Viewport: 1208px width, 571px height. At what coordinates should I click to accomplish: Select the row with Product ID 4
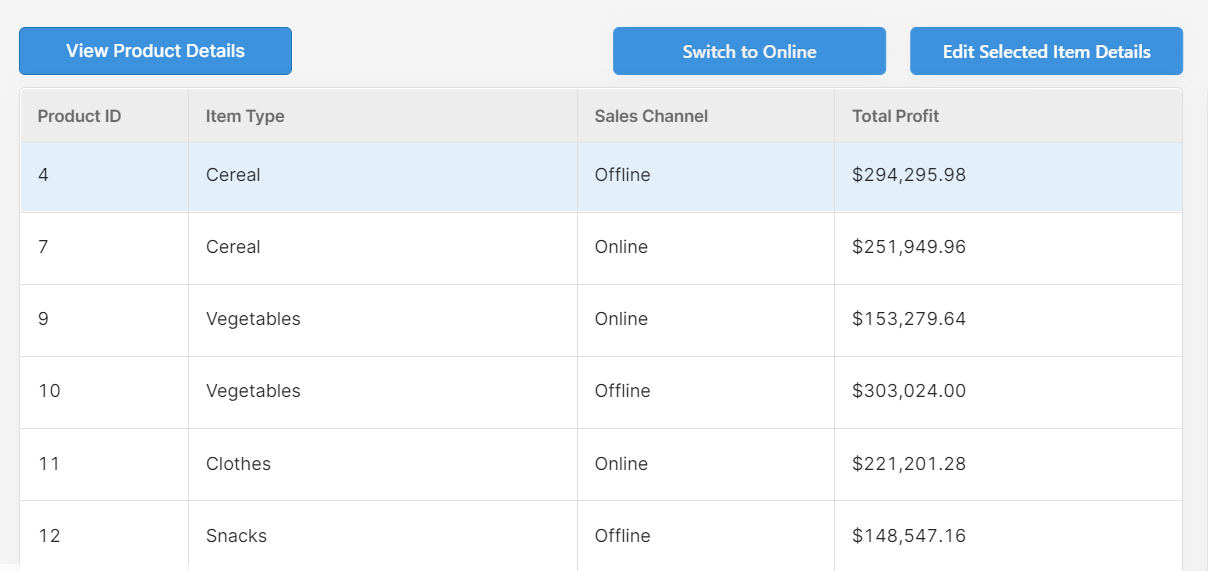coord(601,176)
